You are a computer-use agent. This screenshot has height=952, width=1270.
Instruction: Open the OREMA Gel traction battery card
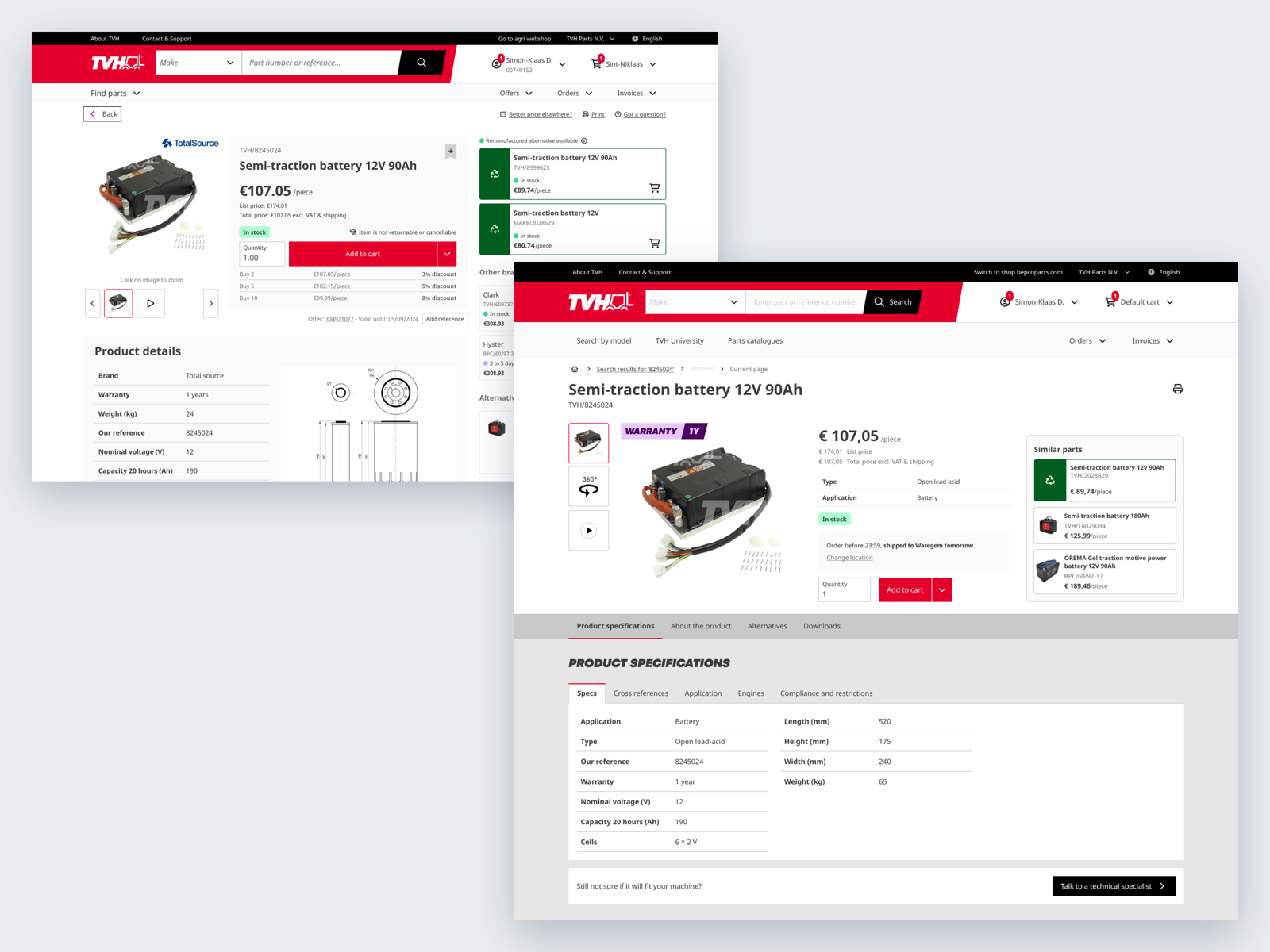pyautogui.click(x=1105, y=571)
